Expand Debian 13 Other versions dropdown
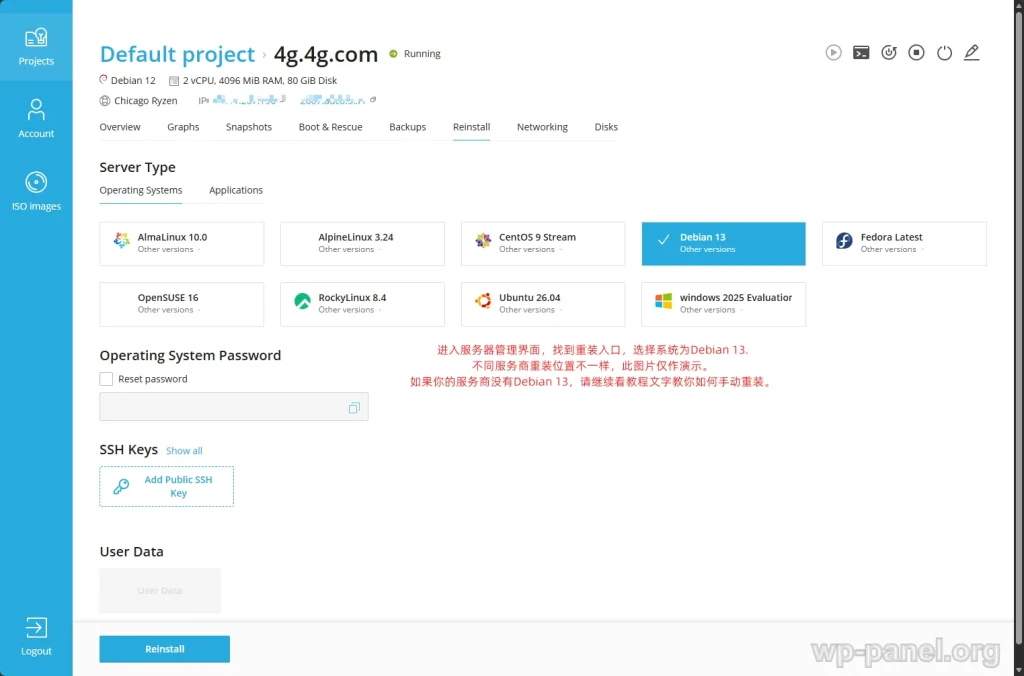Image resolution: width=1024 pixels, height=676 pixels. pyautogui.click(x=707, y=249)
